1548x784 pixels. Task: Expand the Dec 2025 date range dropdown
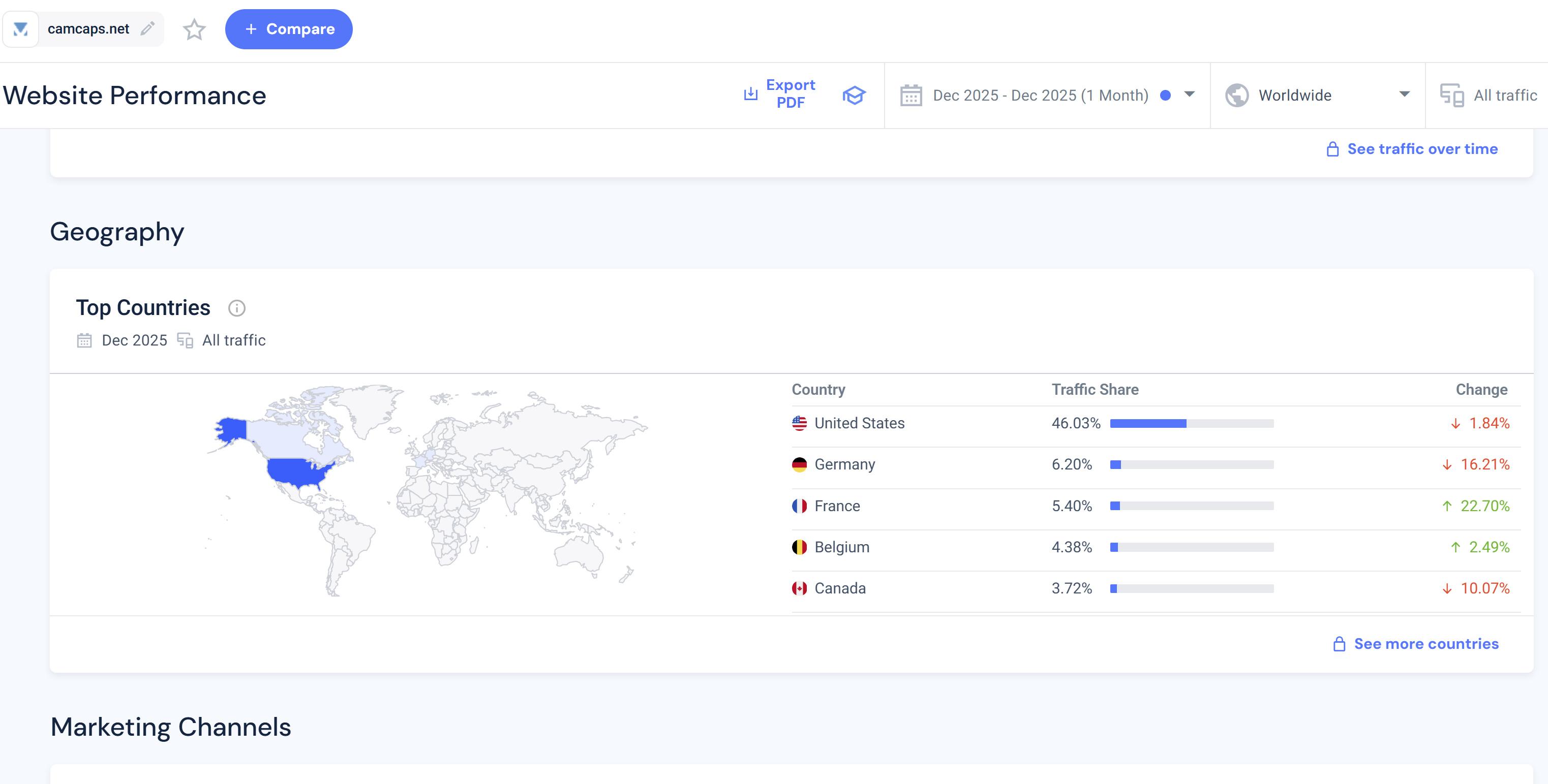tap(1189, 95)
